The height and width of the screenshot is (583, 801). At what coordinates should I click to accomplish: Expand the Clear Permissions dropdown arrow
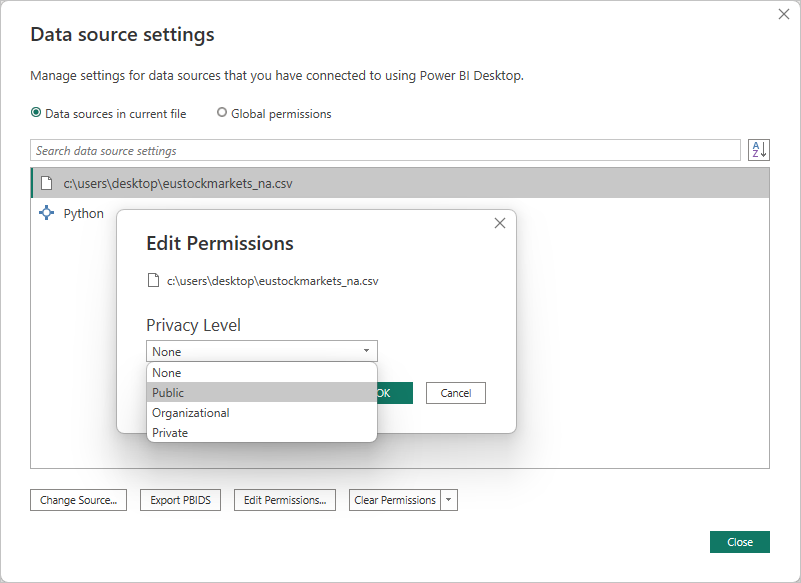(x=449, y=500)
